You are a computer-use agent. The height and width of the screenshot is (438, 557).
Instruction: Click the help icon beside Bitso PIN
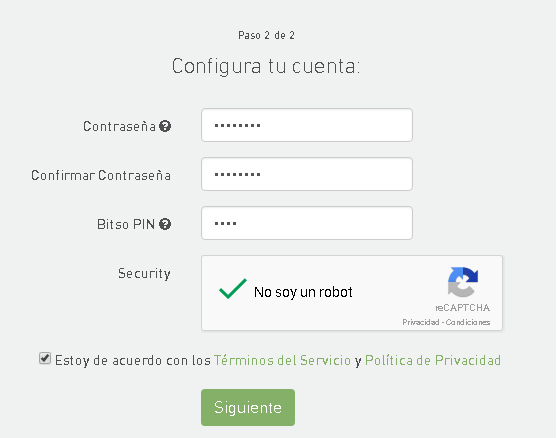[165, 224]
